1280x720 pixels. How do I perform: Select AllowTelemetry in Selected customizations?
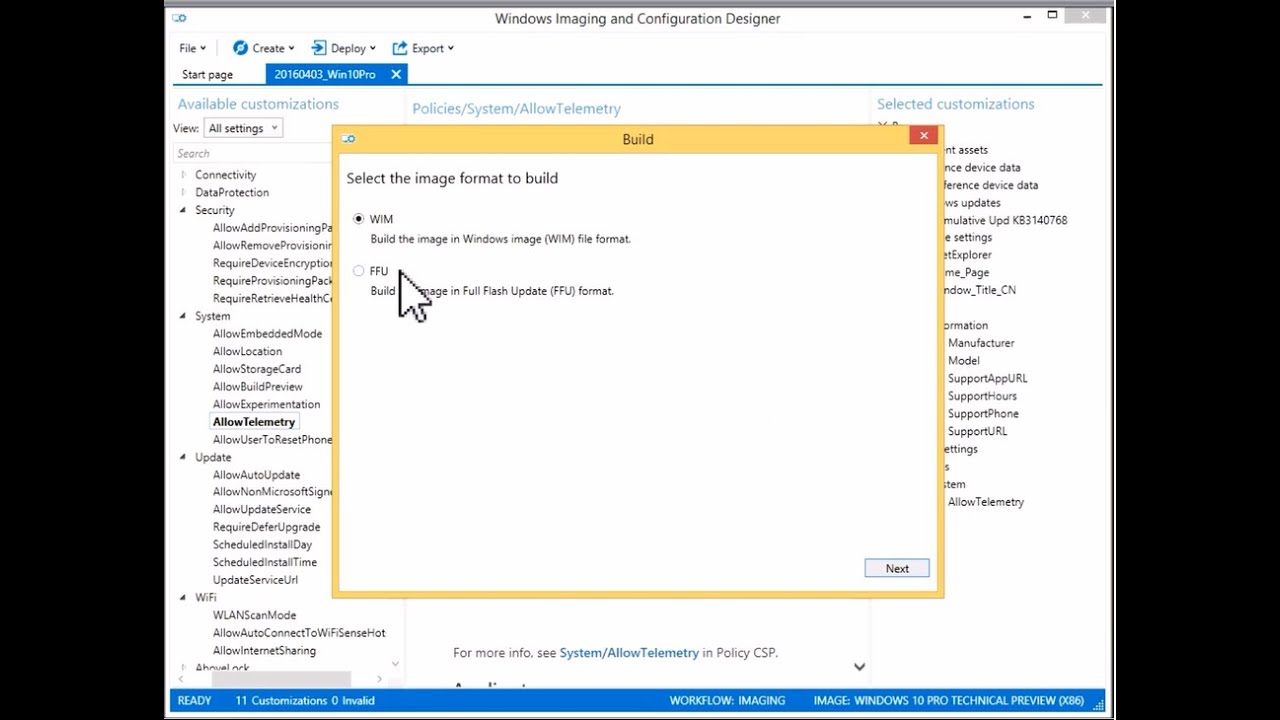click(x=986, y=502)
